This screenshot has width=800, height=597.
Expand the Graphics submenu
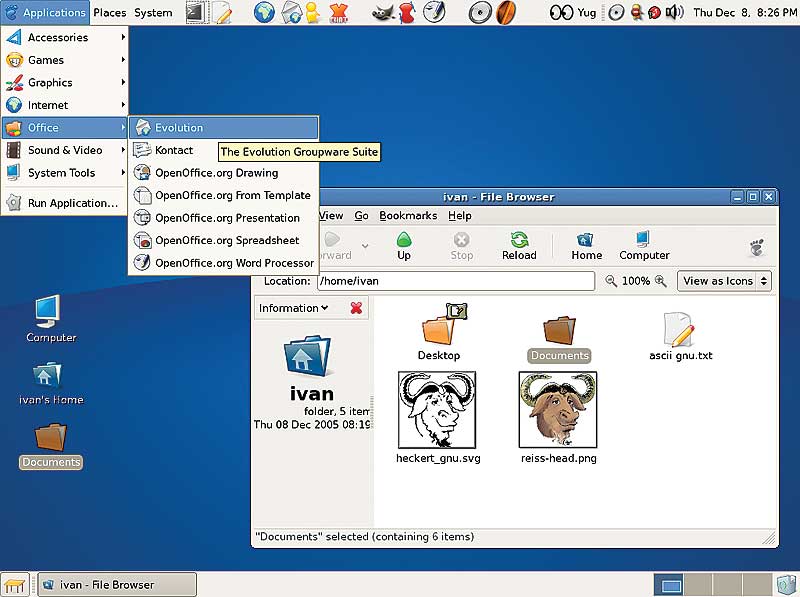click(65, 82)
